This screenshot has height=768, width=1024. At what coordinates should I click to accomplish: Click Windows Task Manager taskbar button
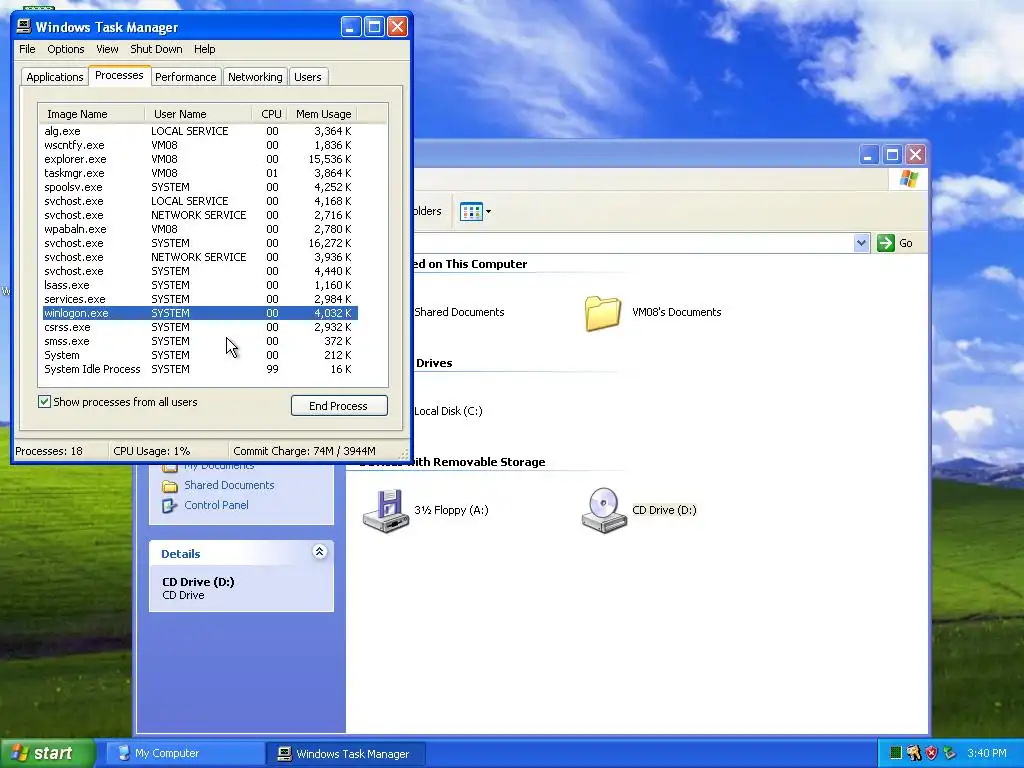(x=346, y=753)
